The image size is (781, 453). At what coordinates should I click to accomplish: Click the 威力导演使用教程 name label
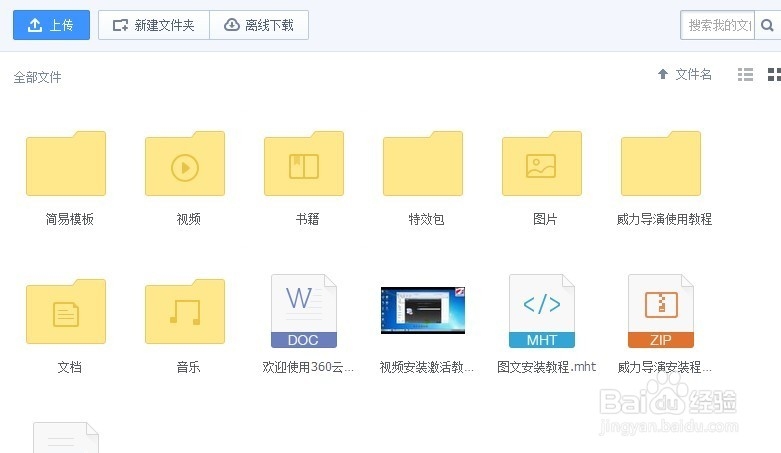[x=664, y=219]
